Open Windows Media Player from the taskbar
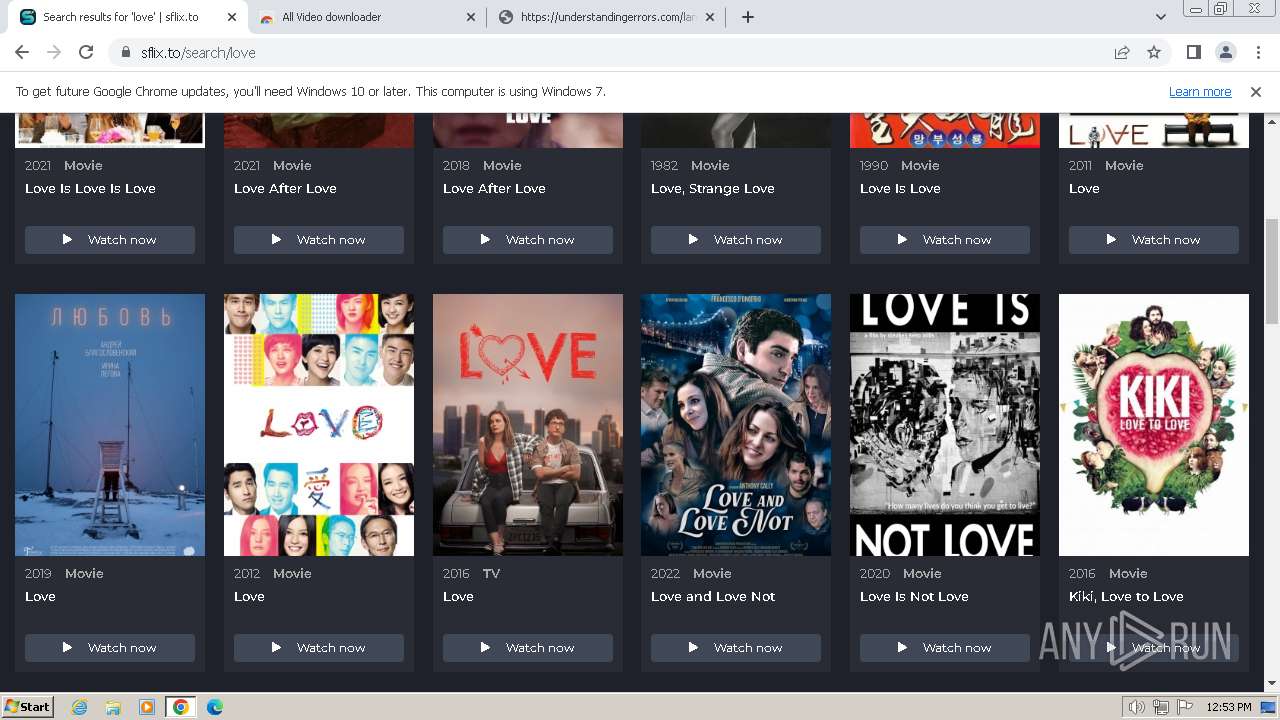 click(x=147, y=707)
